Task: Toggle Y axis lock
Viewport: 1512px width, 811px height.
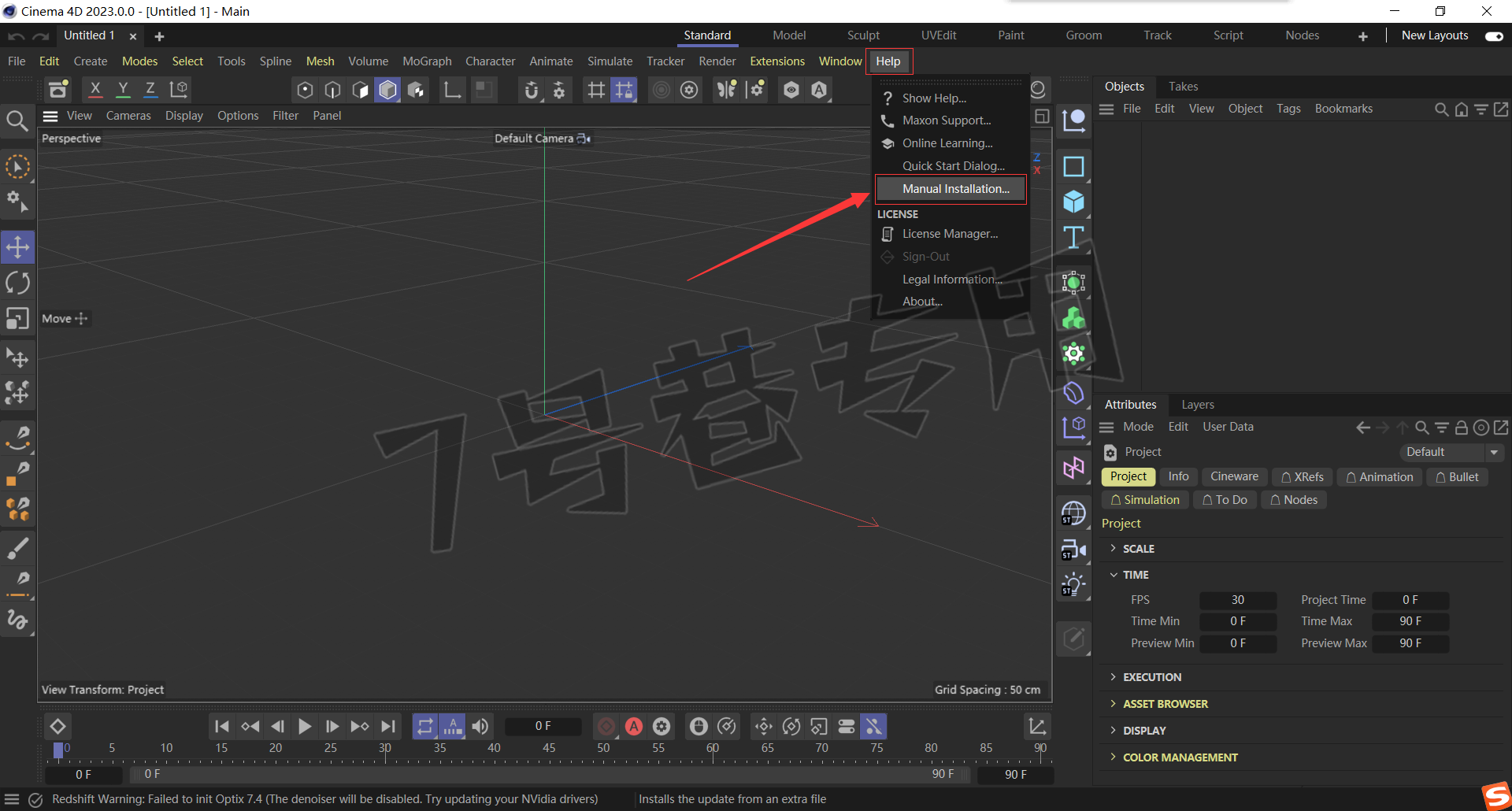Action: 123,90
